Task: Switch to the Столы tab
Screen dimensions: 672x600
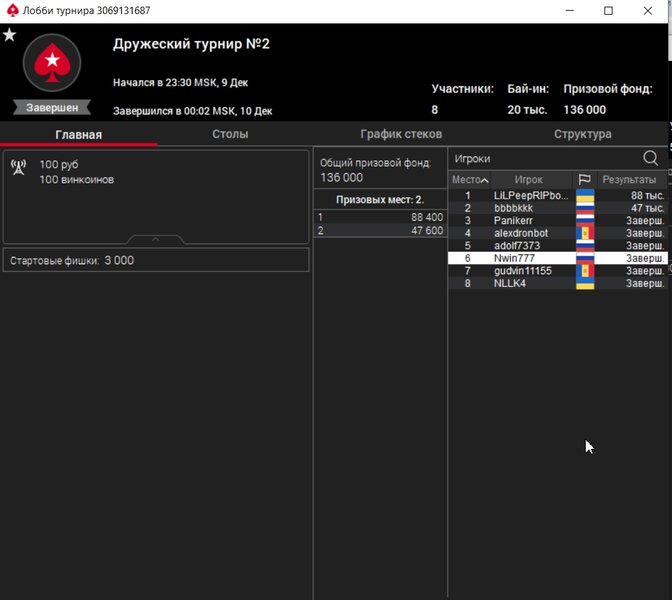Action: click(x=230, y=134)
